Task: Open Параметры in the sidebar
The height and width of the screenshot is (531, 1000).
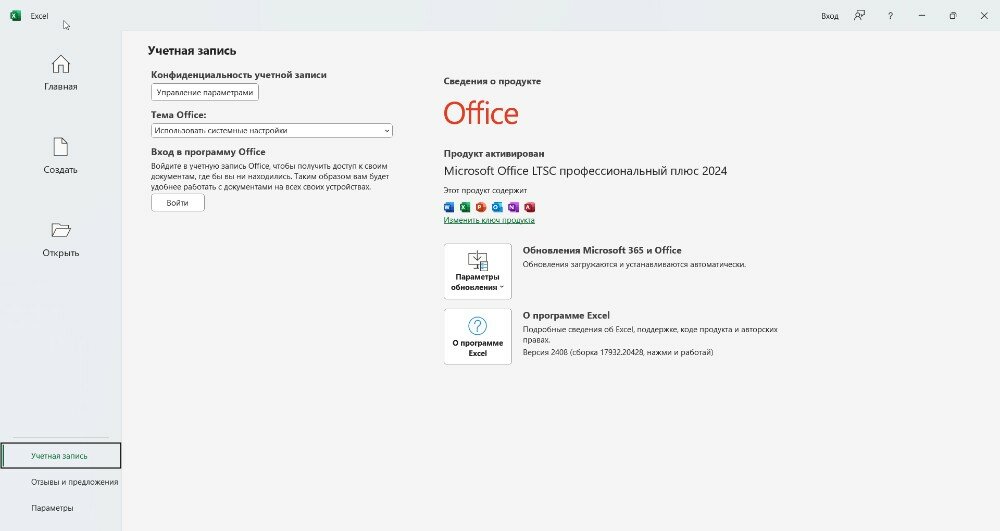Action: 52,508
